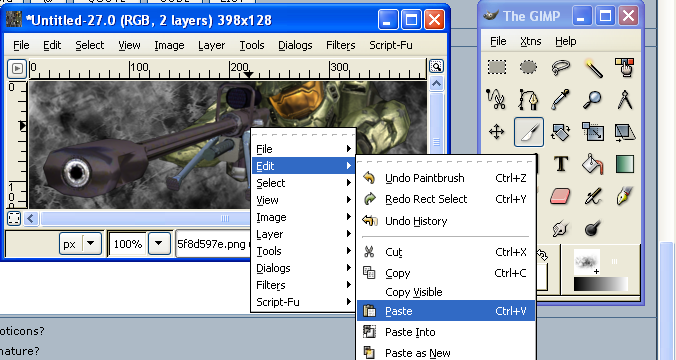The image size is (676, 360).
Task: Select the Shear tool
Action: [625, 132]
